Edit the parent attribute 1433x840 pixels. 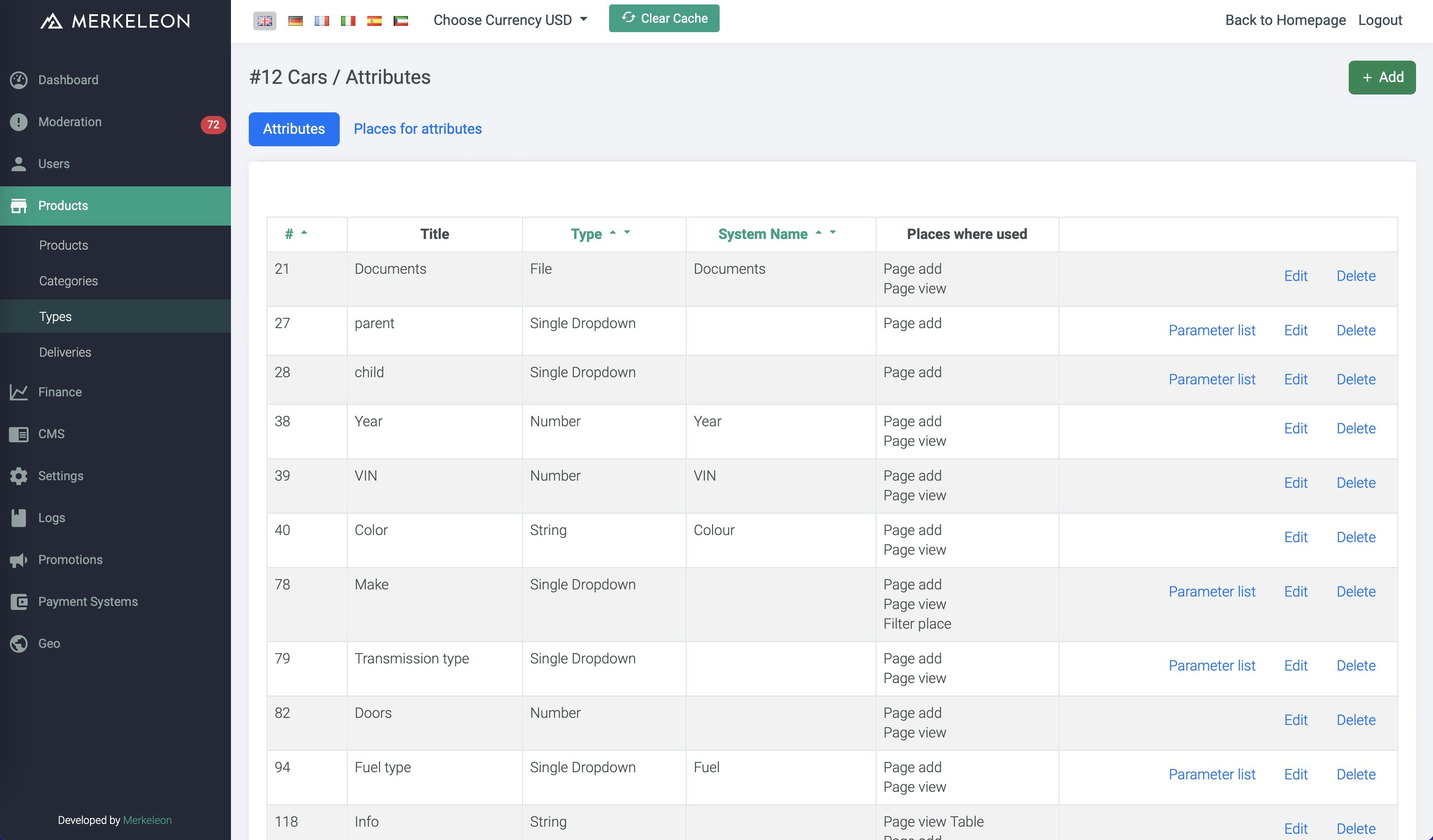tap(1295, 330)
